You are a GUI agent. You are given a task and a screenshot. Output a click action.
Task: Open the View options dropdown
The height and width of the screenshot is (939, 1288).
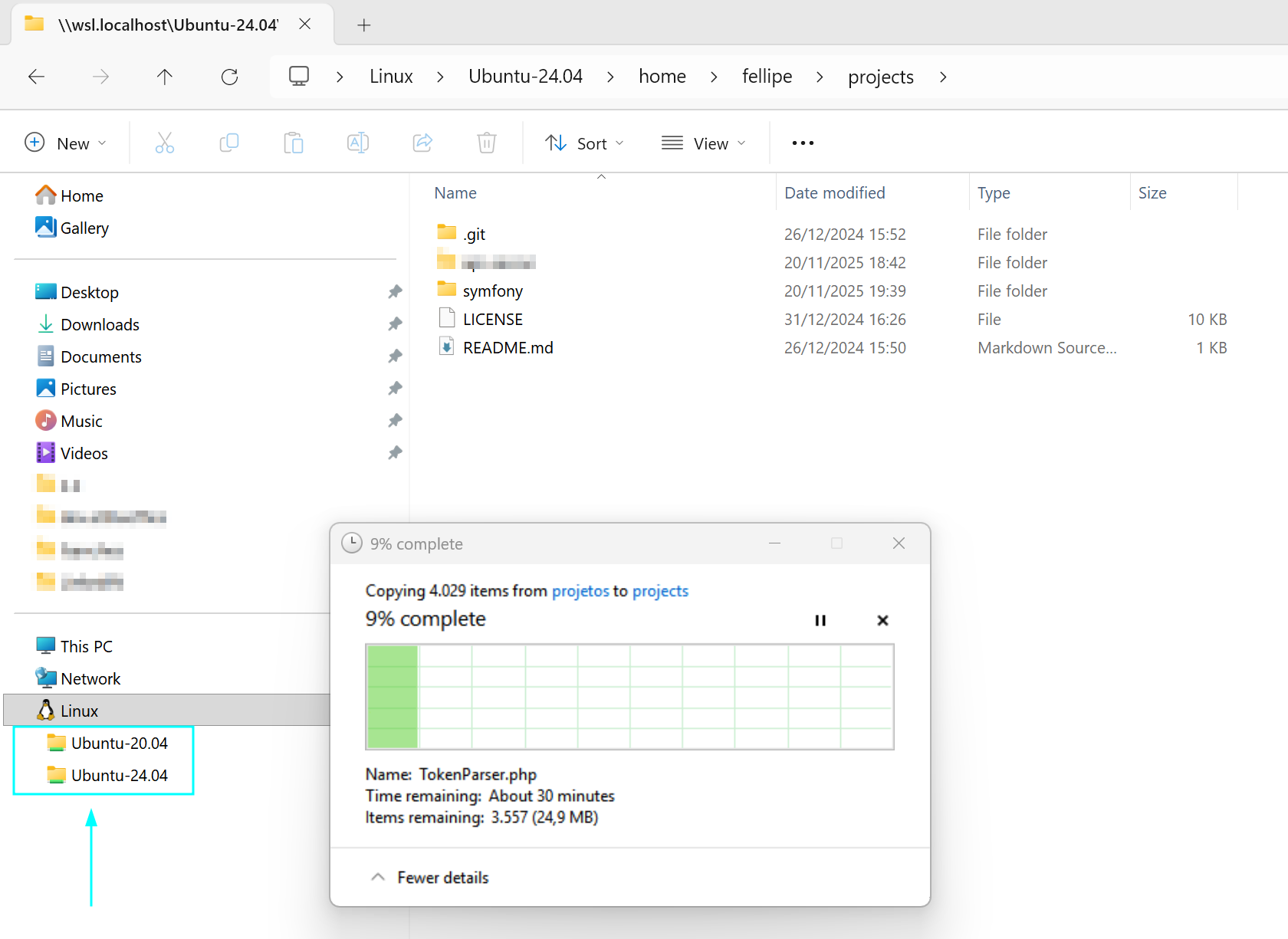pyautogui.click(x=704, y=143)
